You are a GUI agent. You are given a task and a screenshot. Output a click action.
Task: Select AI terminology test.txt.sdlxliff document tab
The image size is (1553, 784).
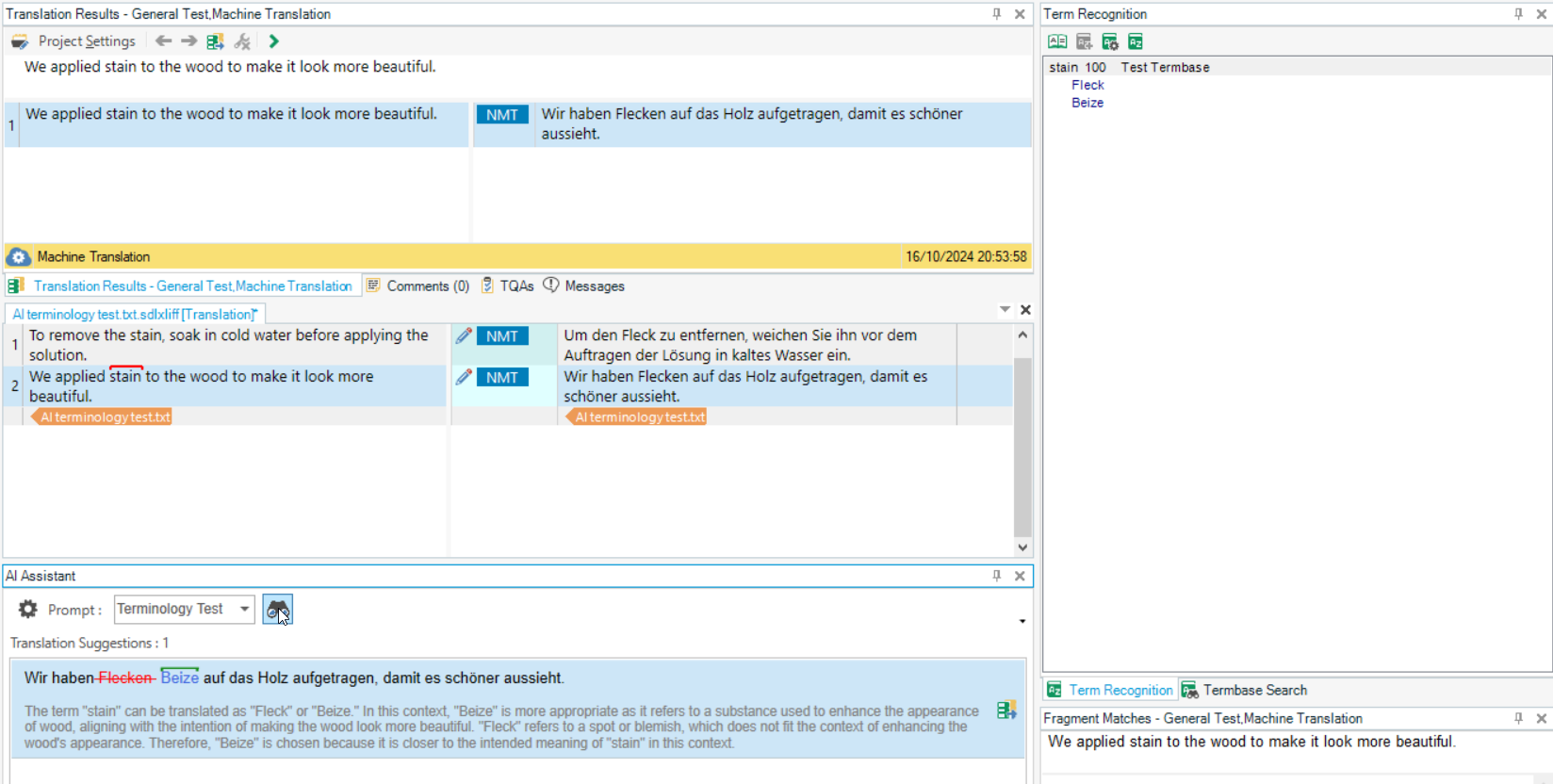tap(135, 314)
